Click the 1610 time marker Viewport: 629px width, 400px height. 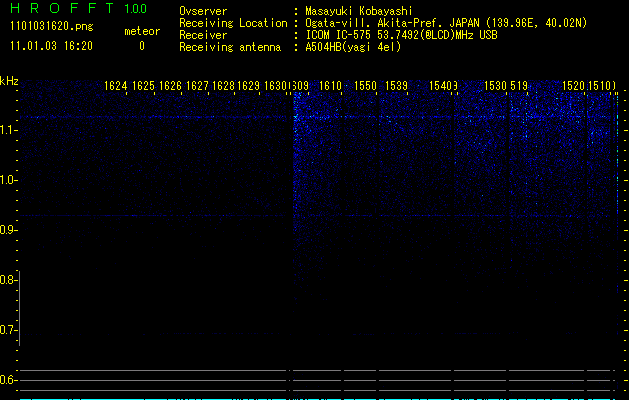331,86
